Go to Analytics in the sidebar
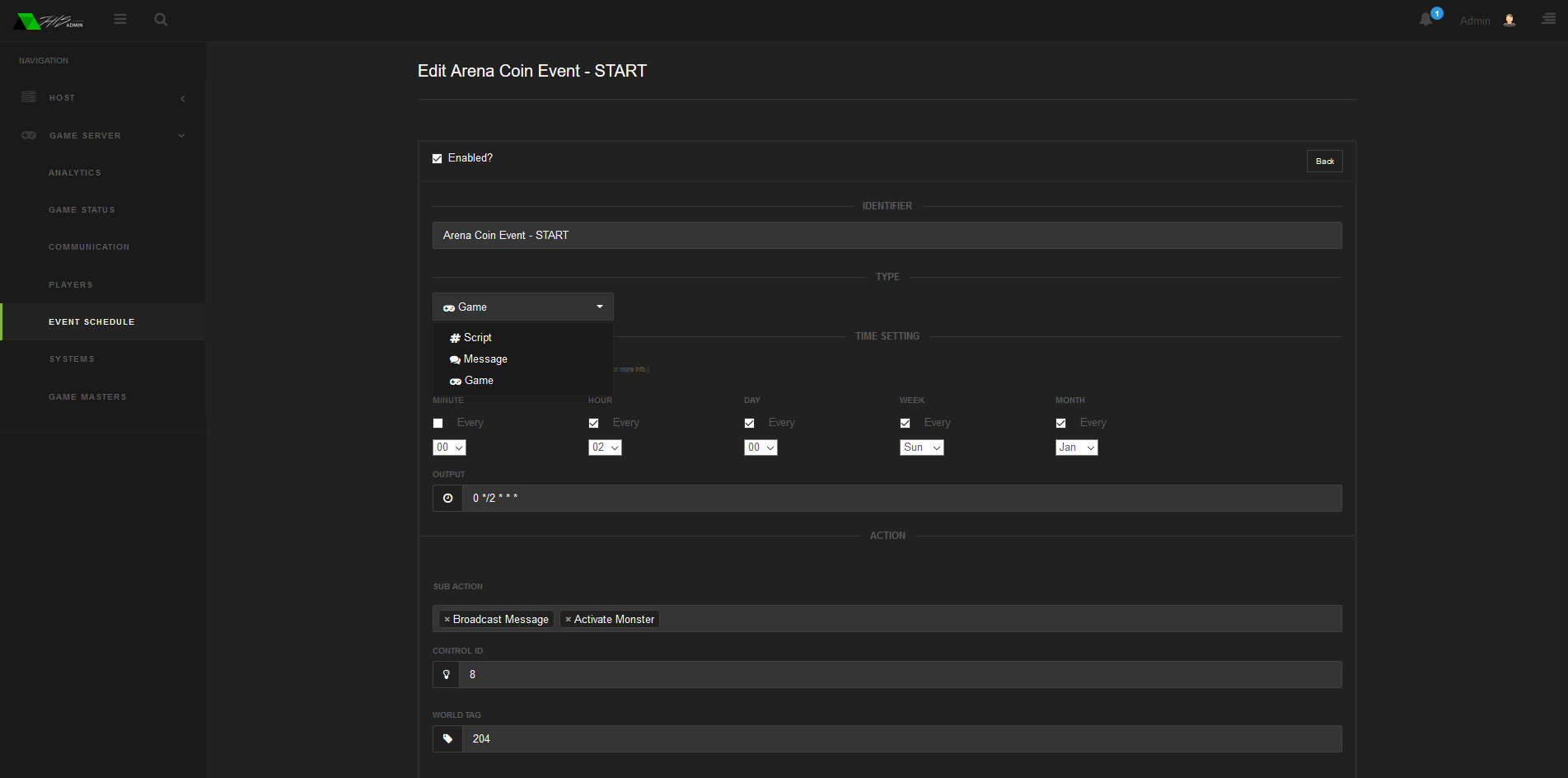The image size is (1568, 778). click(x=75, y=173)
